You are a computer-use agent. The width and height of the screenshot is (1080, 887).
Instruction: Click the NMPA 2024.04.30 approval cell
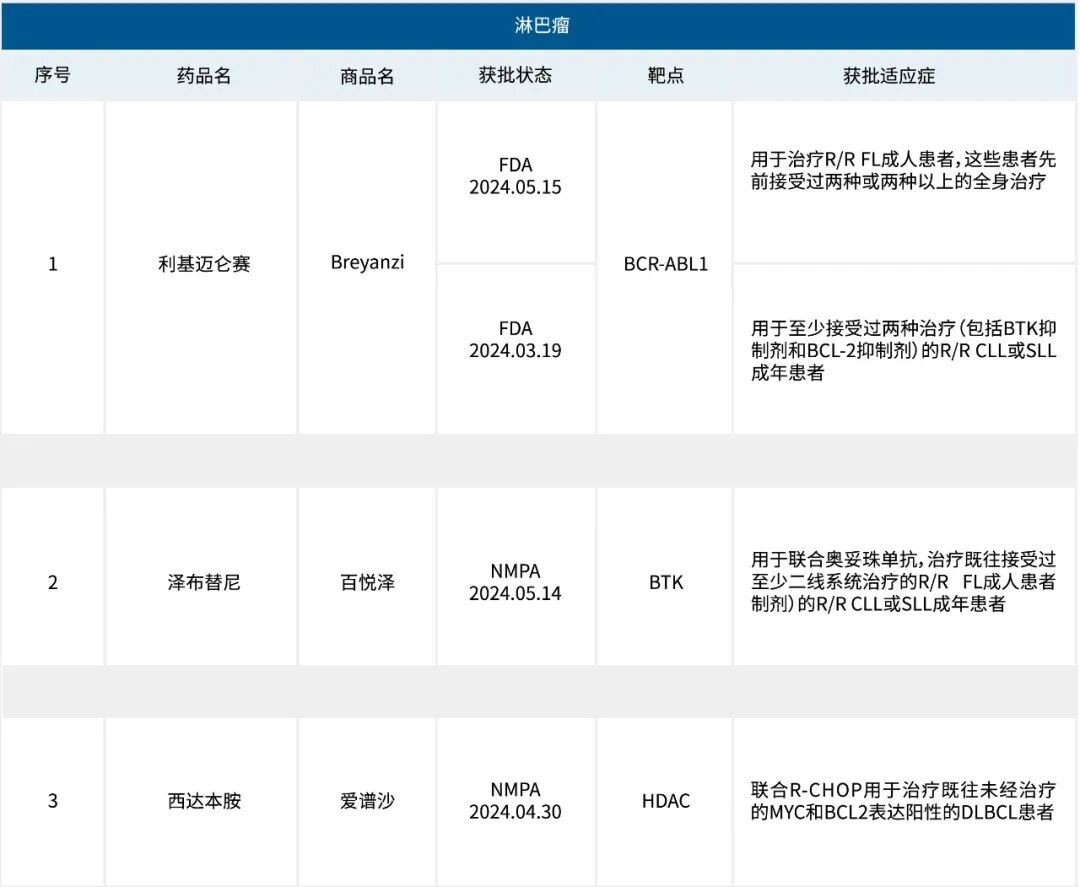click(515, 800)
